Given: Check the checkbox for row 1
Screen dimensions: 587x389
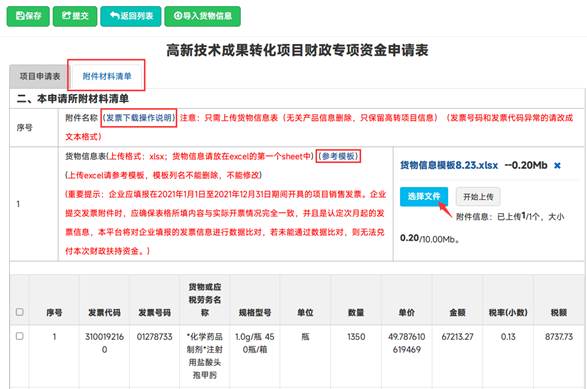Looking at the screenshot, I should [19, 336].
